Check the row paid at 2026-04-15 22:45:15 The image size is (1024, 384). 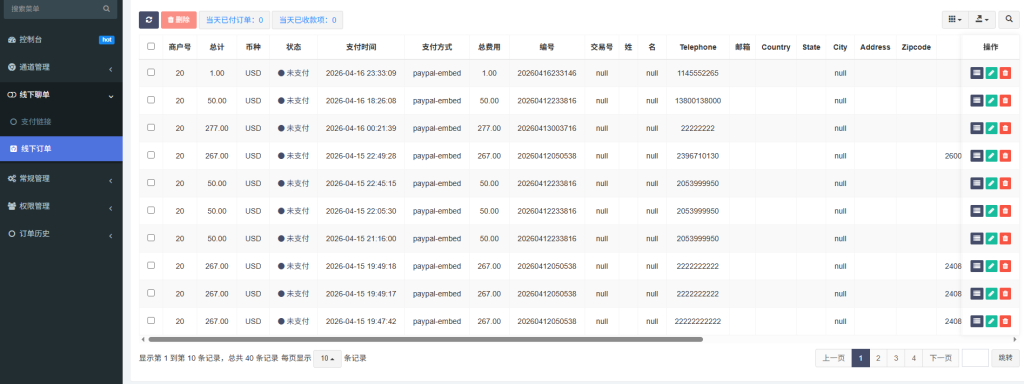tap(151, 183)
